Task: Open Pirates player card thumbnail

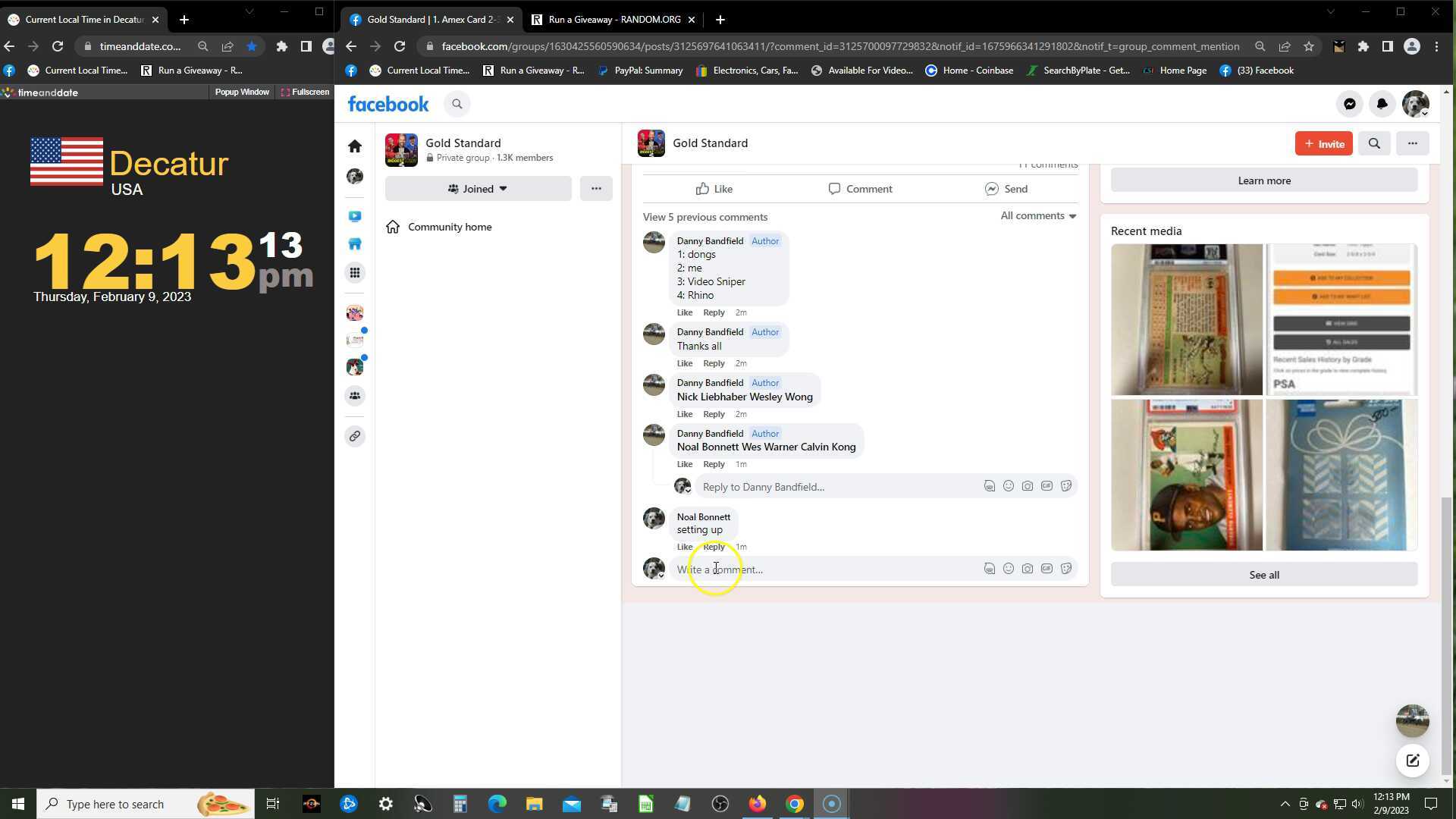Action: 1186,475
